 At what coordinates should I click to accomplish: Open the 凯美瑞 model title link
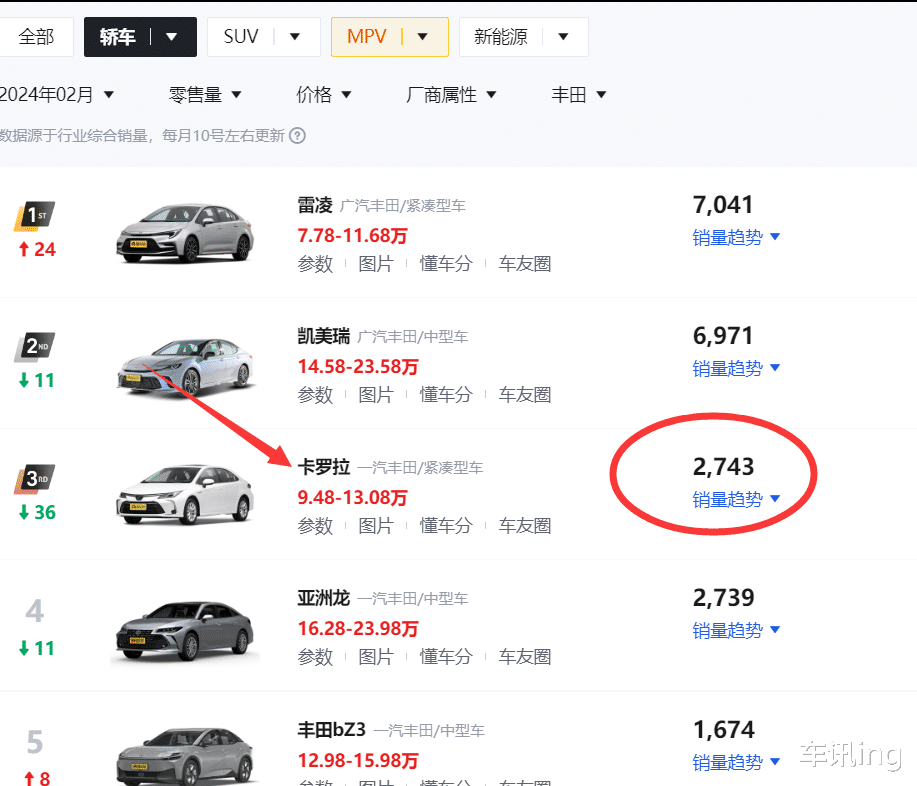coord(323,336)
